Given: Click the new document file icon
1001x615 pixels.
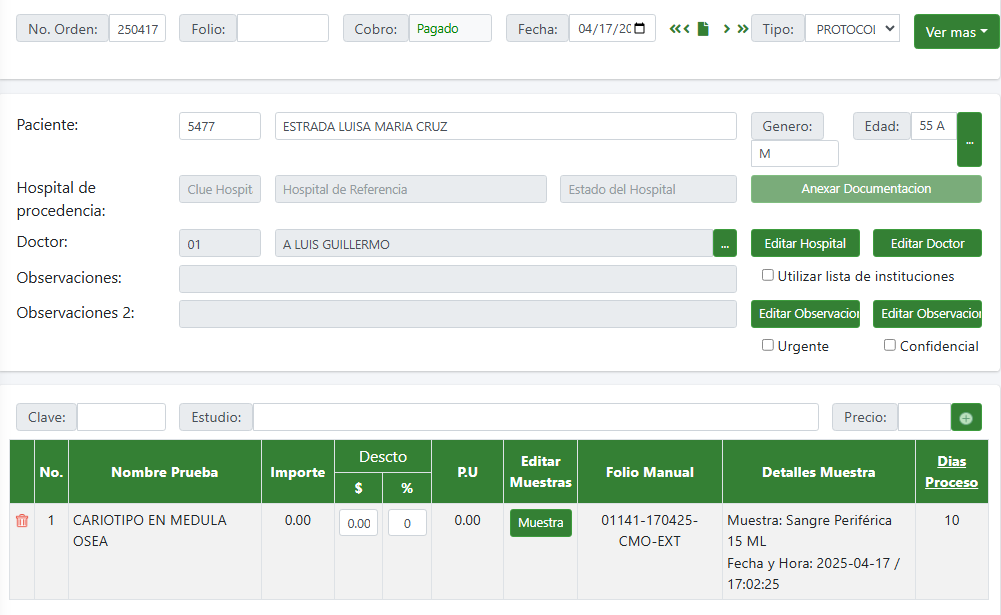Looking at the screenshot, I should click(x=703, y=29).
